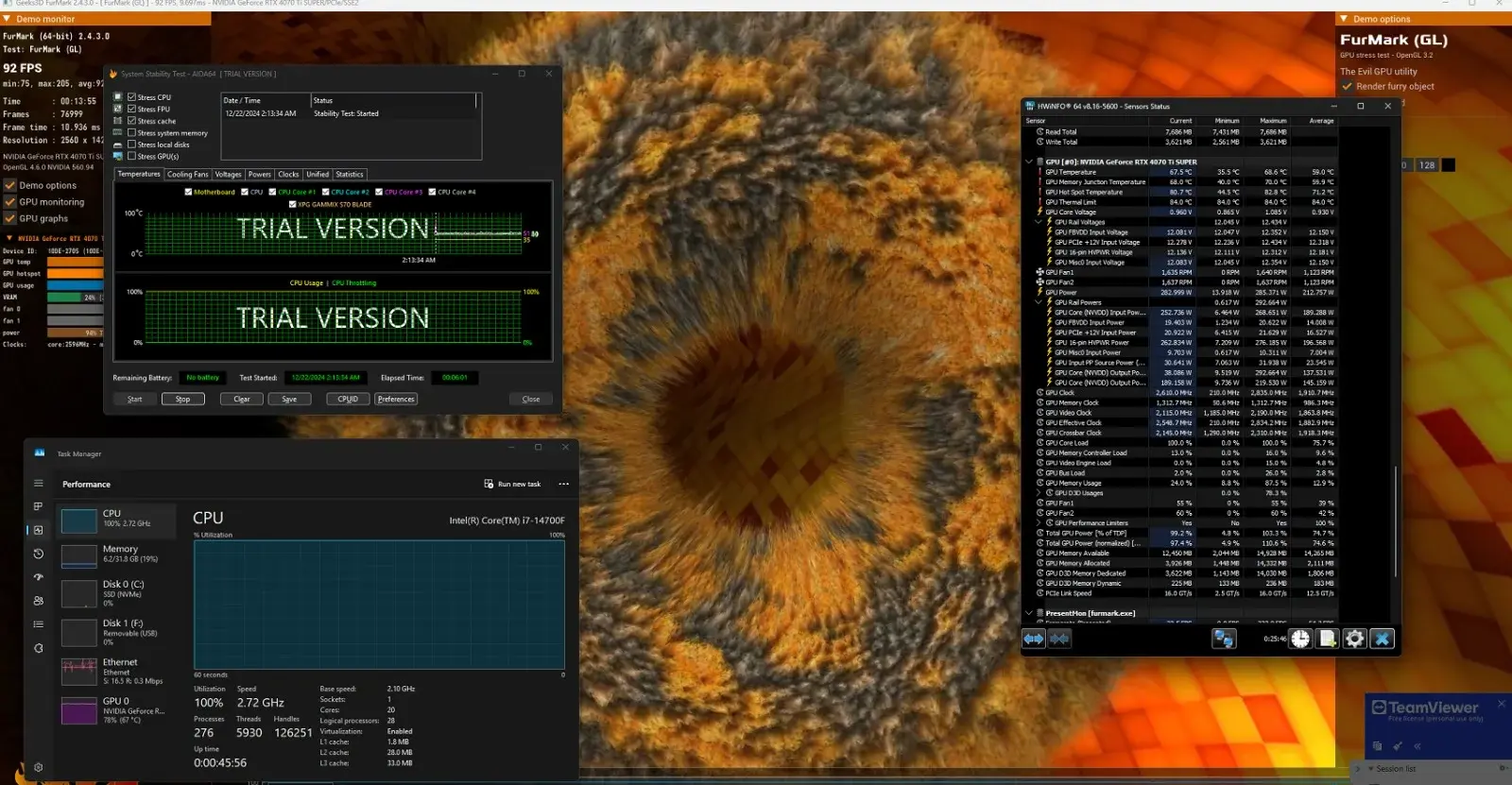Uncheck Stress CPU in AIDA64
The image size is (1512, 785).
click(132, 97)
